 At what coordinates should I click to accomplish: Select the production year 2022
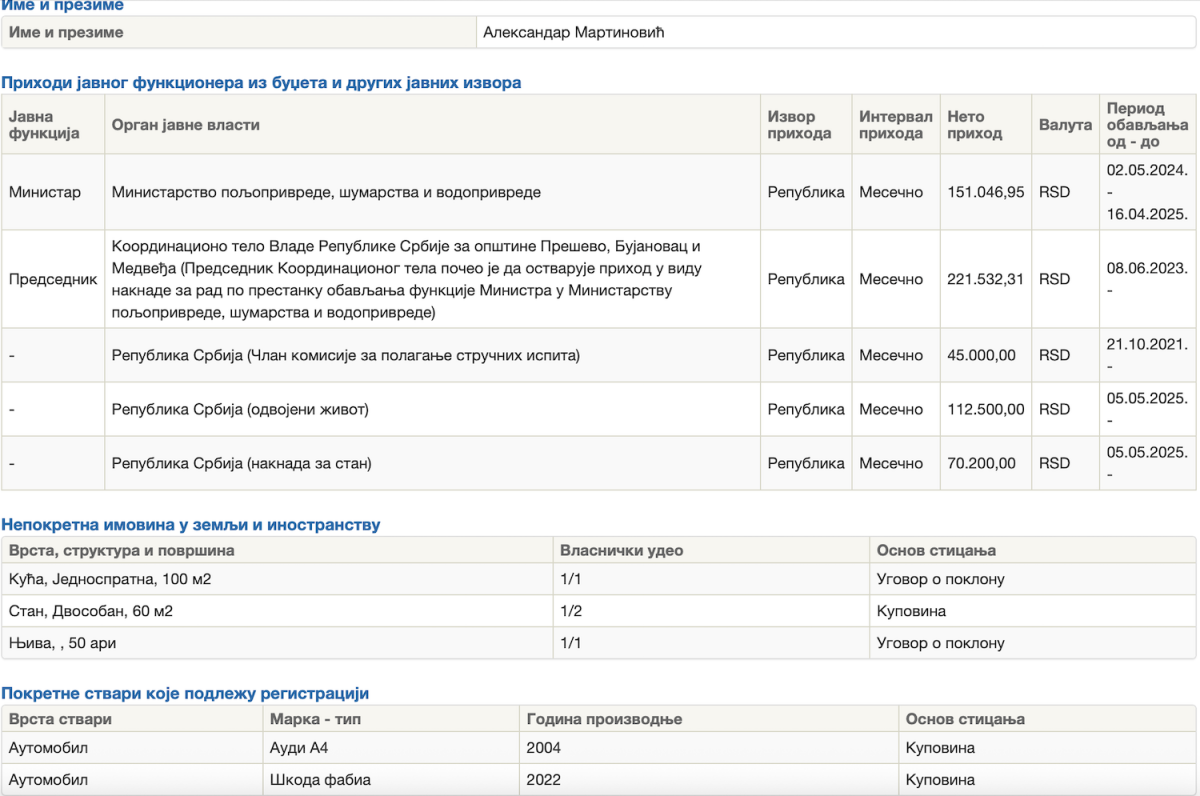(x=543, y=780)
